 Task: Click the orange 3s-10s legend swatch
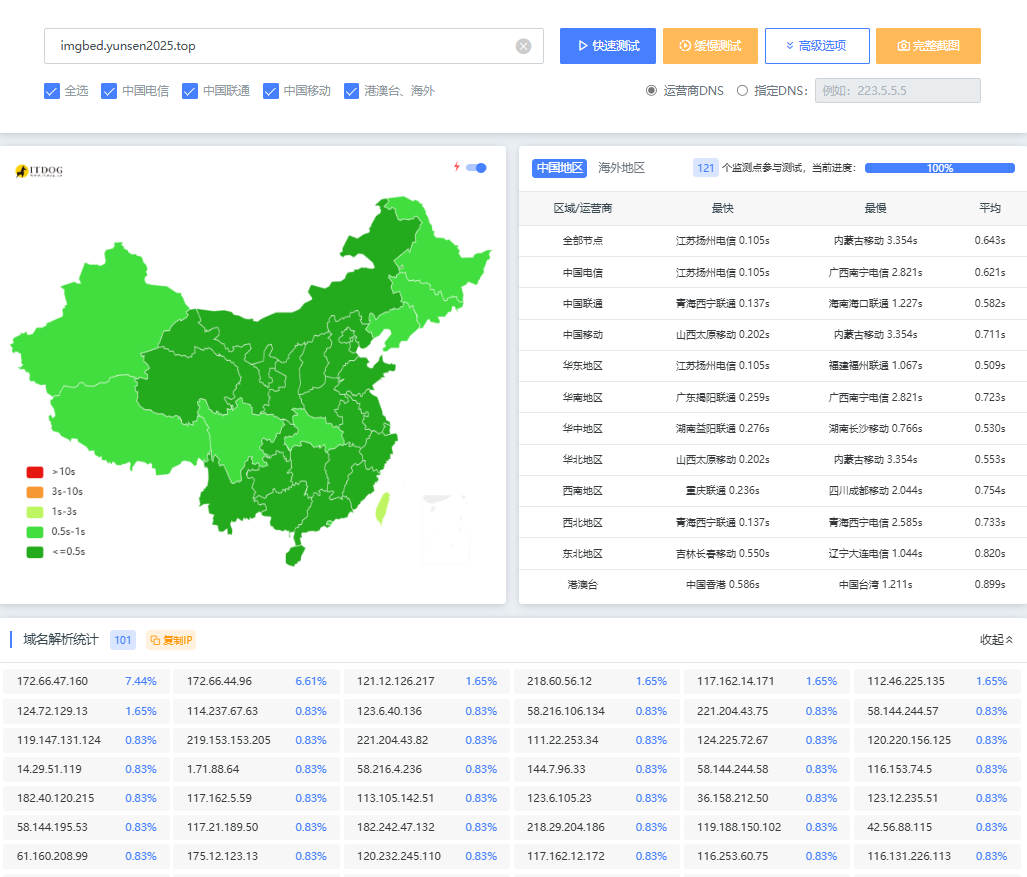pos(35,492)
